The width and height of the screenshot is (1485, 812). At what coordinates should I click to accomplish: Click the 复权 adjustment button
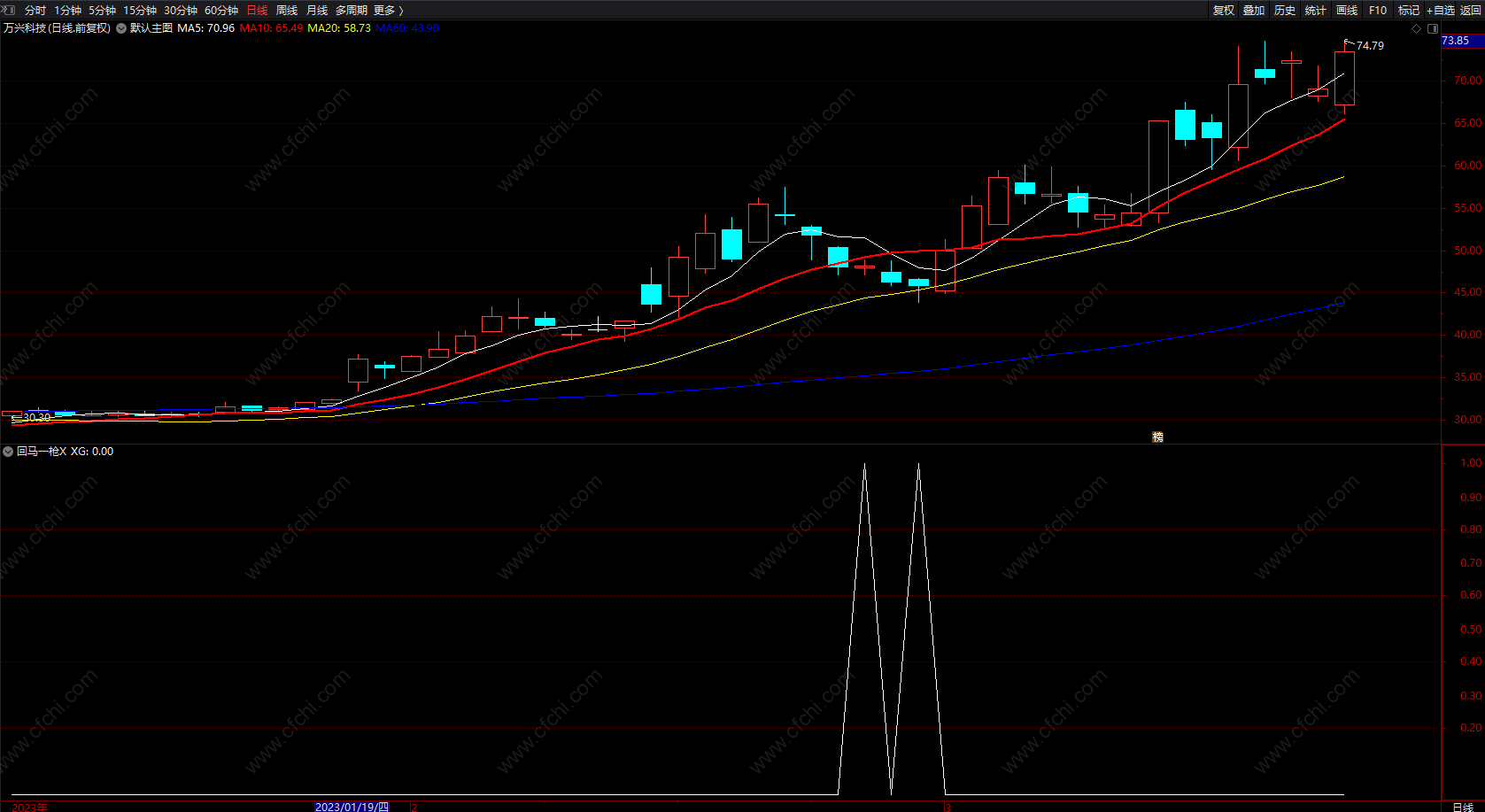[x=1223, y=11]
